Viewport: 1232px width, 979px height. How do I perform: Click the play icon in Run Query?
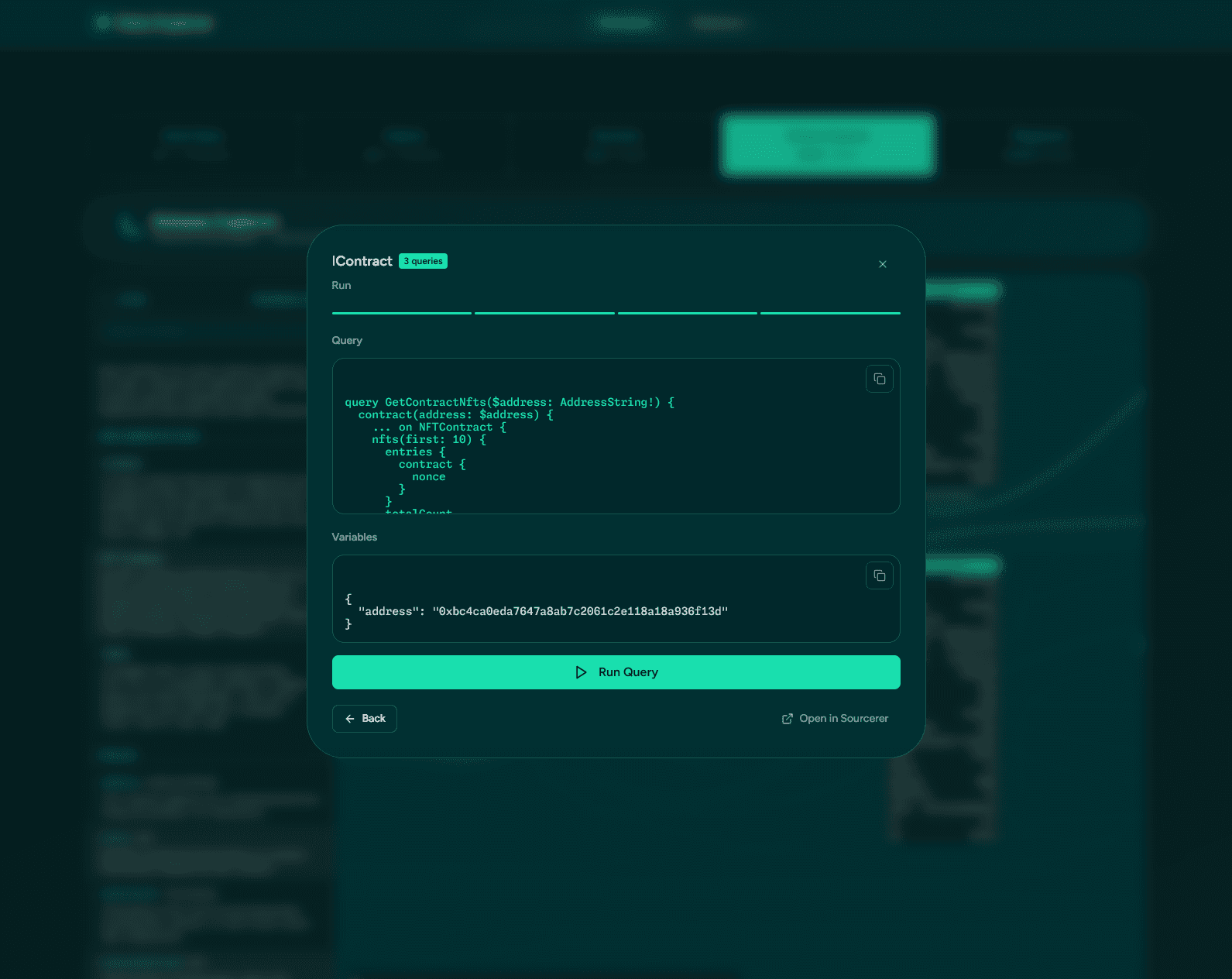pos(581,672)
